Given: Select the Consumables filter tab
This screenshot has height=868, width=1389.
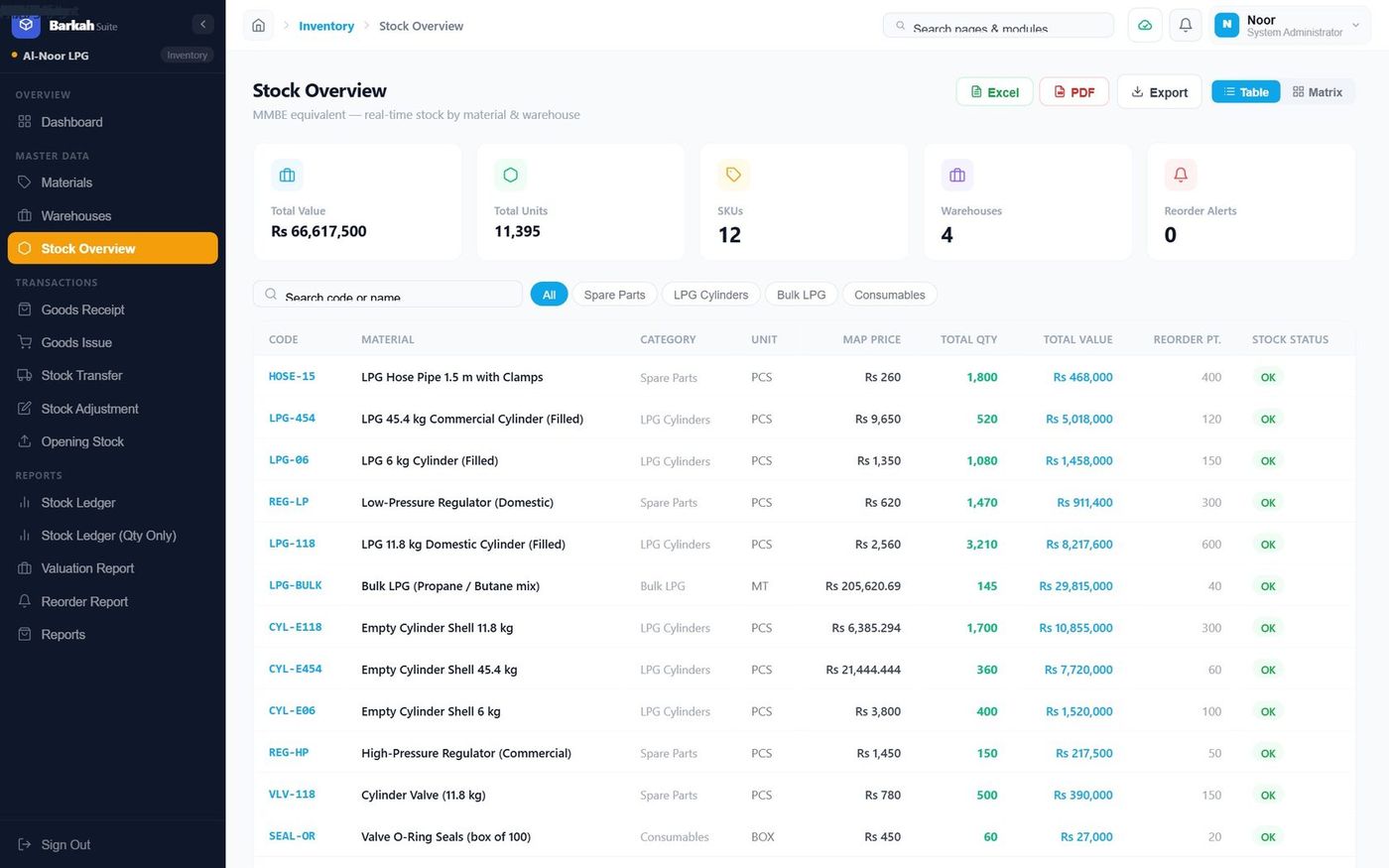Looking at the screenshot, I should (x=889, y=295).
